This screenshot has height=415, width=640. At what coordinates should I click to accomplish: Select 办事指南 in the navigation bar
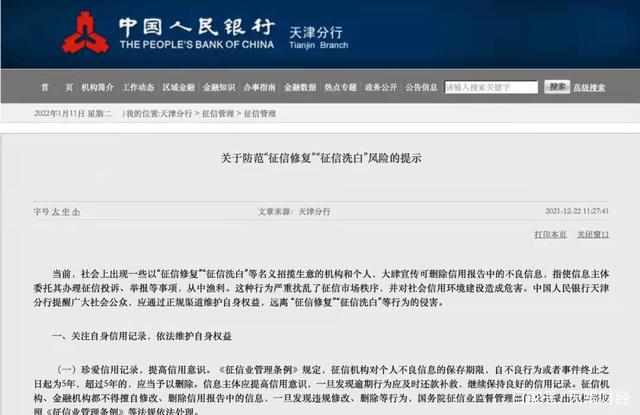(260, 87)
